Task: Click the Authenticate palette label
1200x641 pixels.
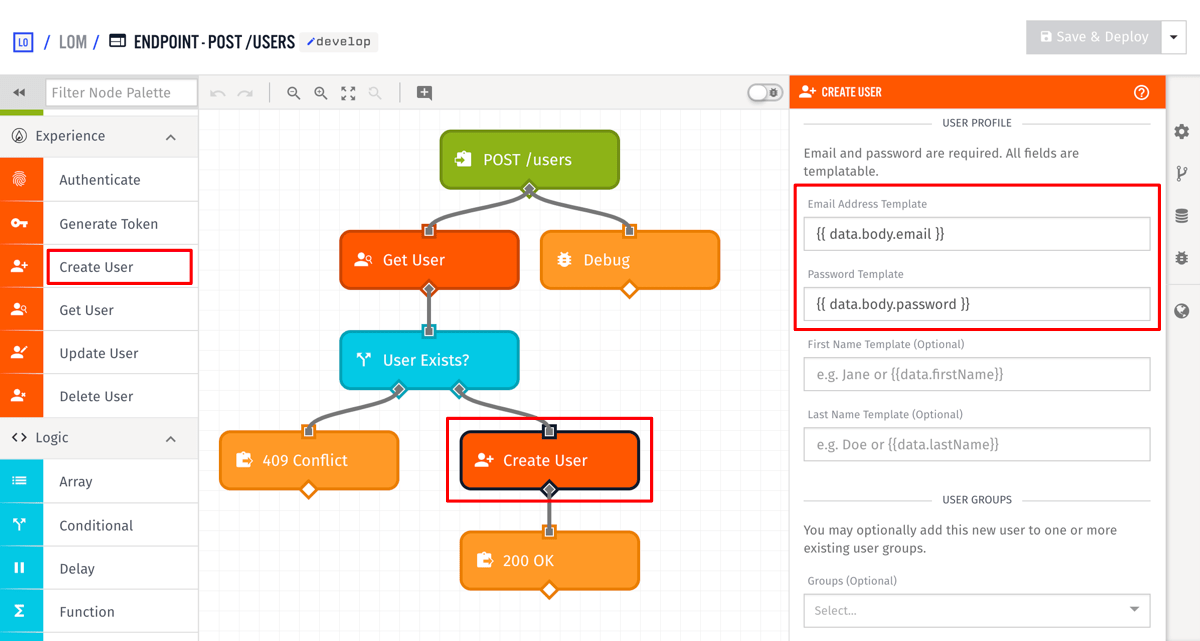Action: pos(100,180)
